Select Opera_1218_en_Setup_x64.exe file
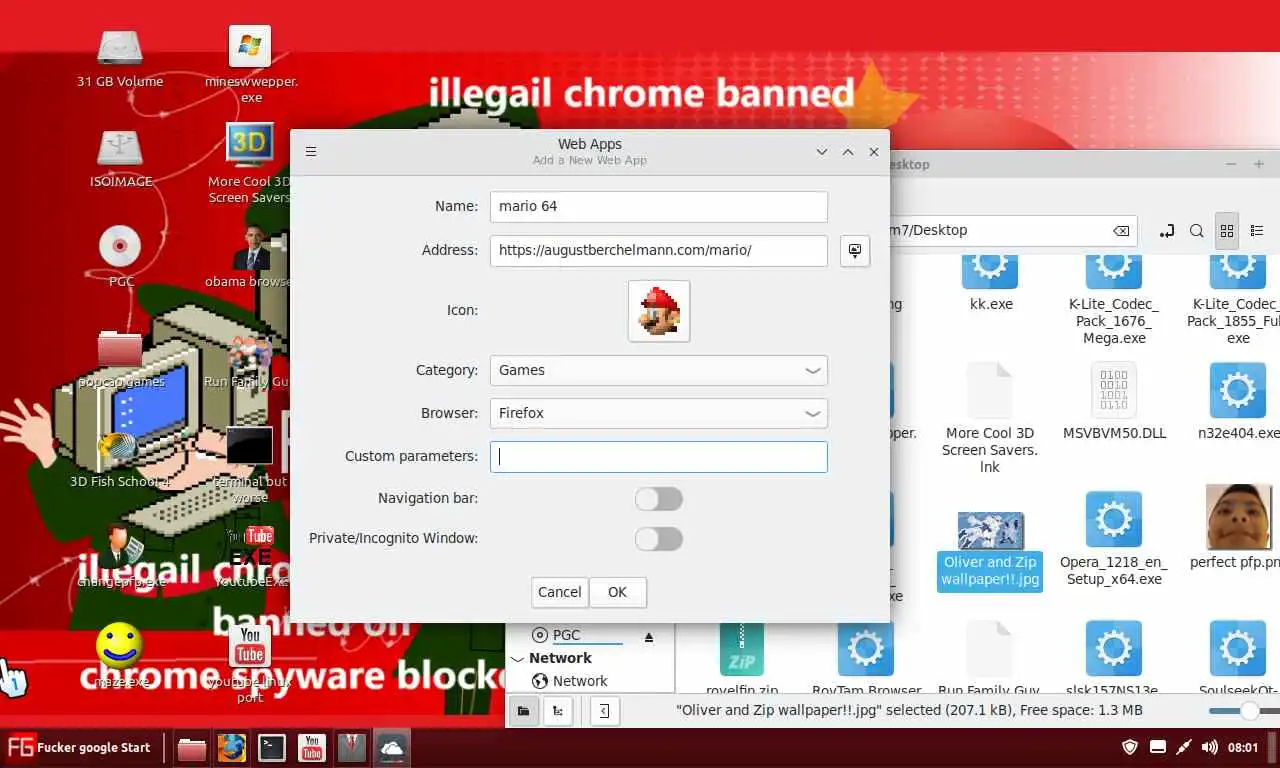The height and width of the screenshot is (768, 1280). pyautogui.click(x=1114, y=538)
